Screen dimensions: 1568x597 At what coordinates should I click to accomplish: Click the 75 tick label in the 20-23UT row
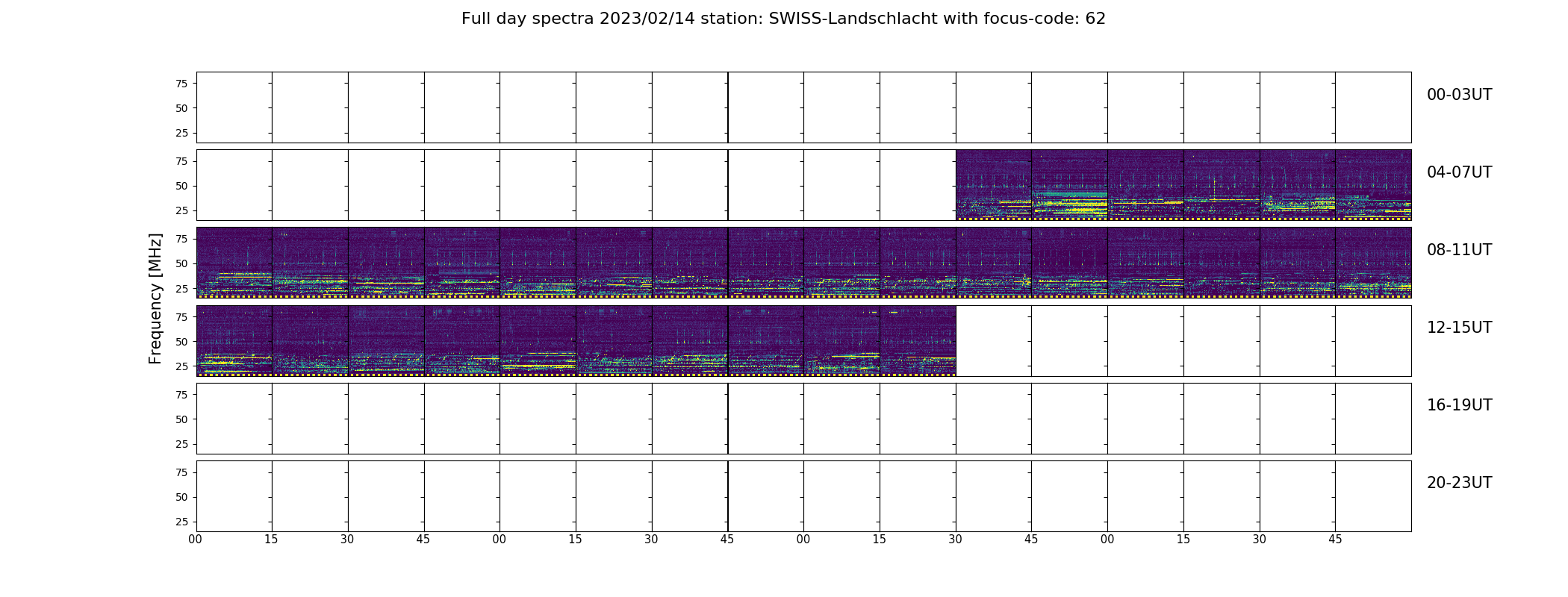click(x=181, y=472)
